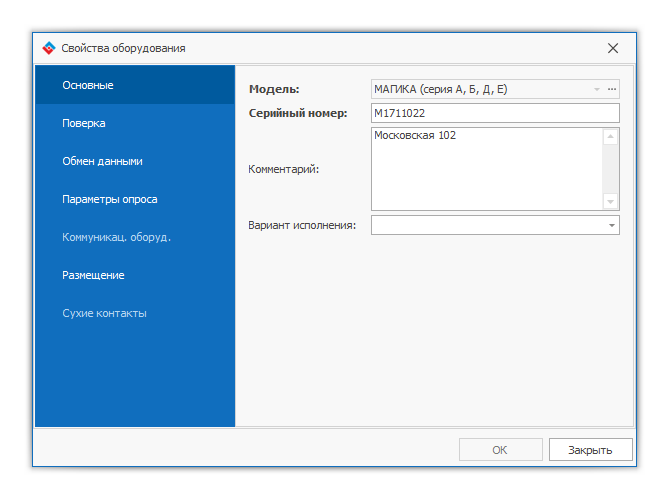Select the Сухие контакты tab
The width and height of the screenshot is (669, 499).
135,313
